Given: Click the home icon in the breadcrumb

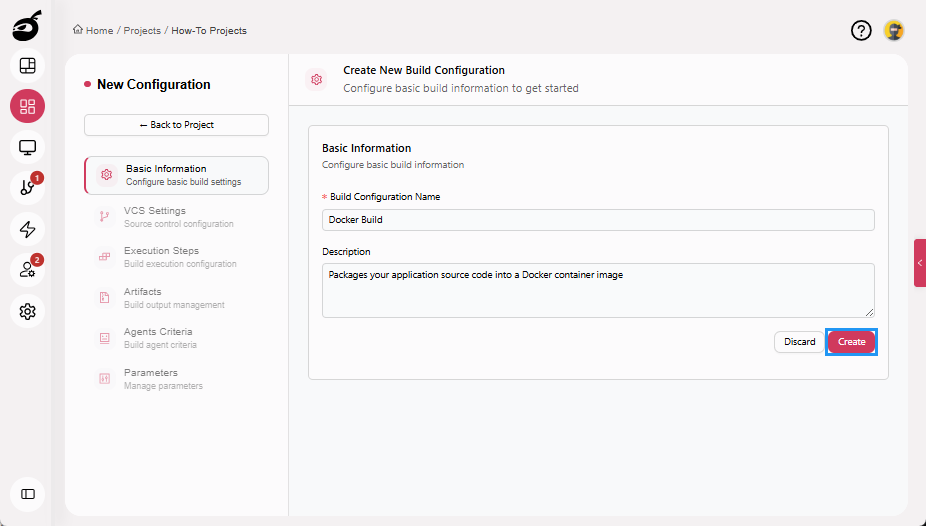Looking at the screenshot, I should pos(78,30).
